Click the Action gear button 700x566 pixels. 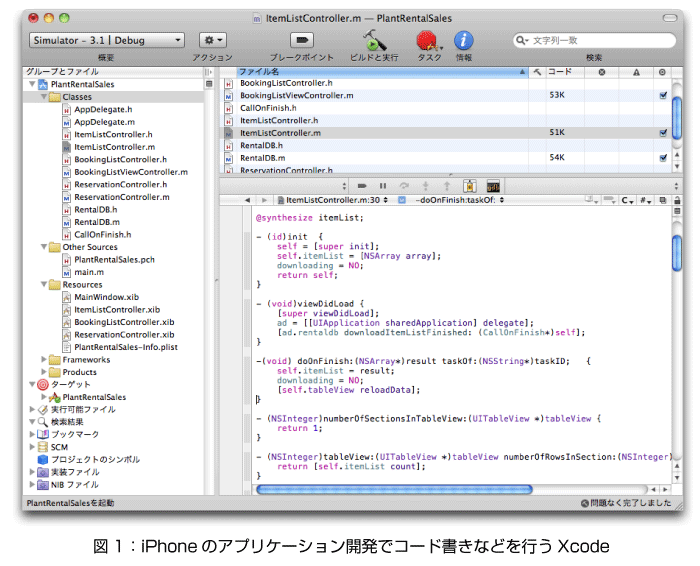pos(213,40)
